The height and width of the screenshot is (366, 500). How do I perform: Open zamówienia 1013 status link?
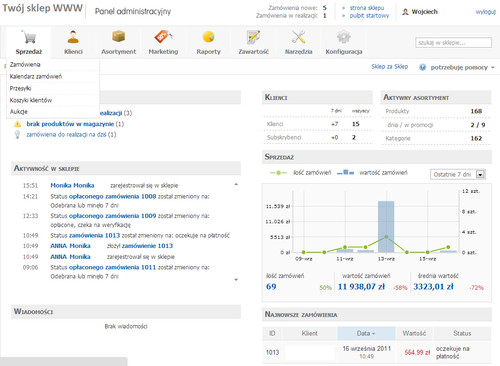coord(94,235)
